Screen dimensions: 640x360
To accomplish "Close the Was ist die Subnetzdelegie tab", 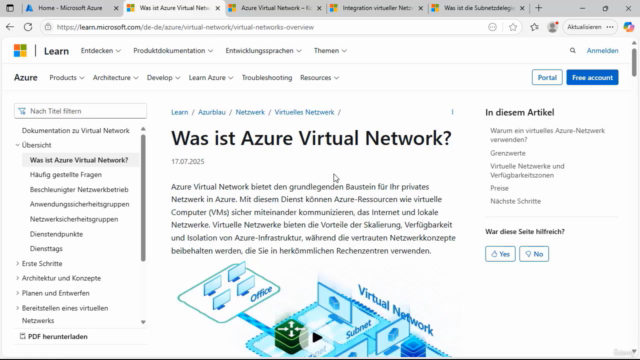I will (x=522, y=8).
